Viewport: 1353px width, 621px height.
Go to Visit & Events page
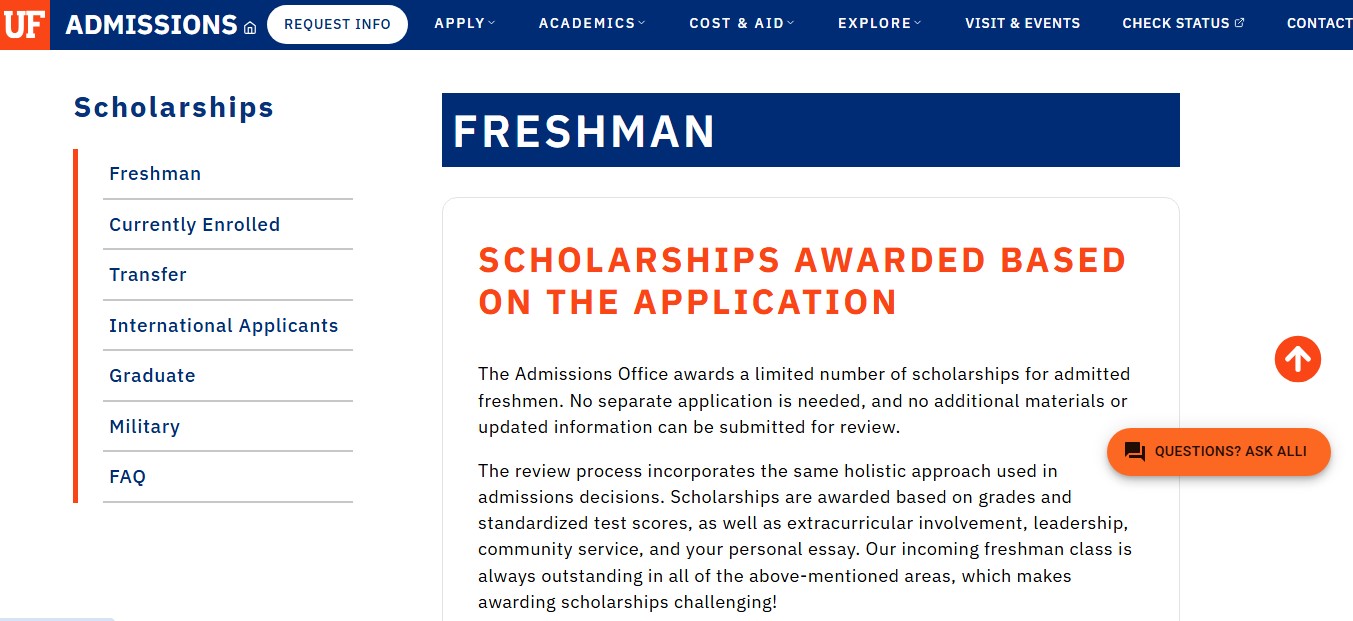point(1022,23)
